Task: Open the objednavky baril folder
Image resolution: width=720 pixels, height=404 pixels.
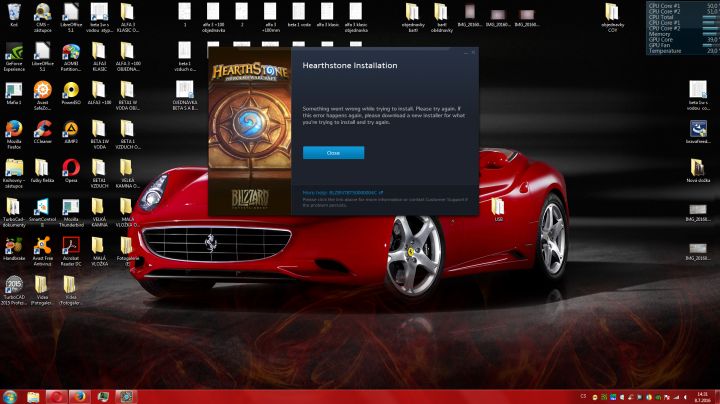Action: [x=412, y=18]
